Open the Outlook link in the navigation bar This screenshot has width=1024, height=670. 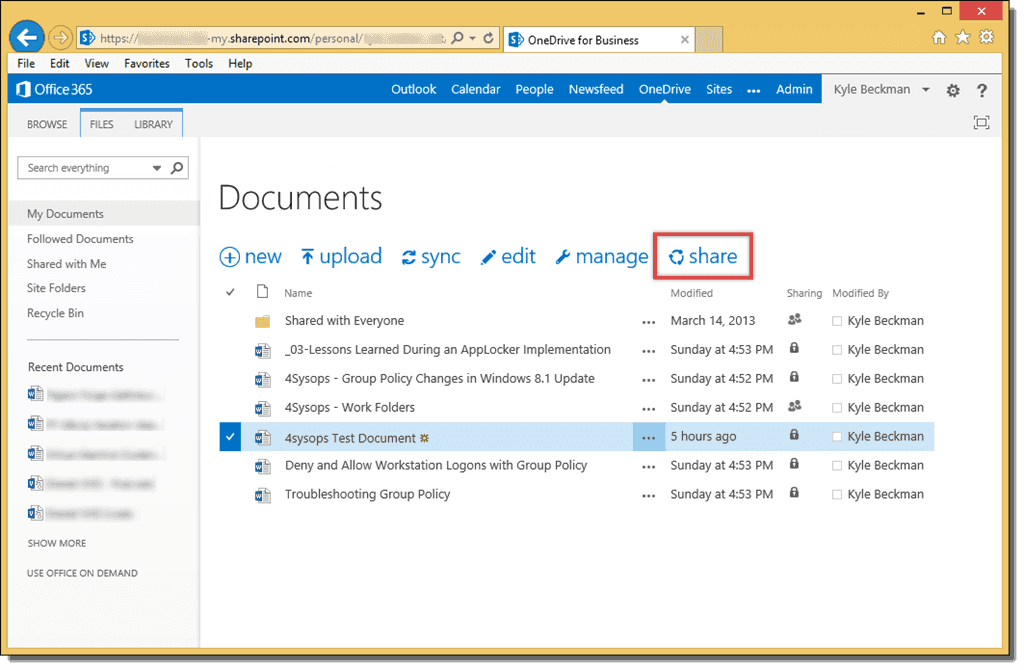click(413, 89)
